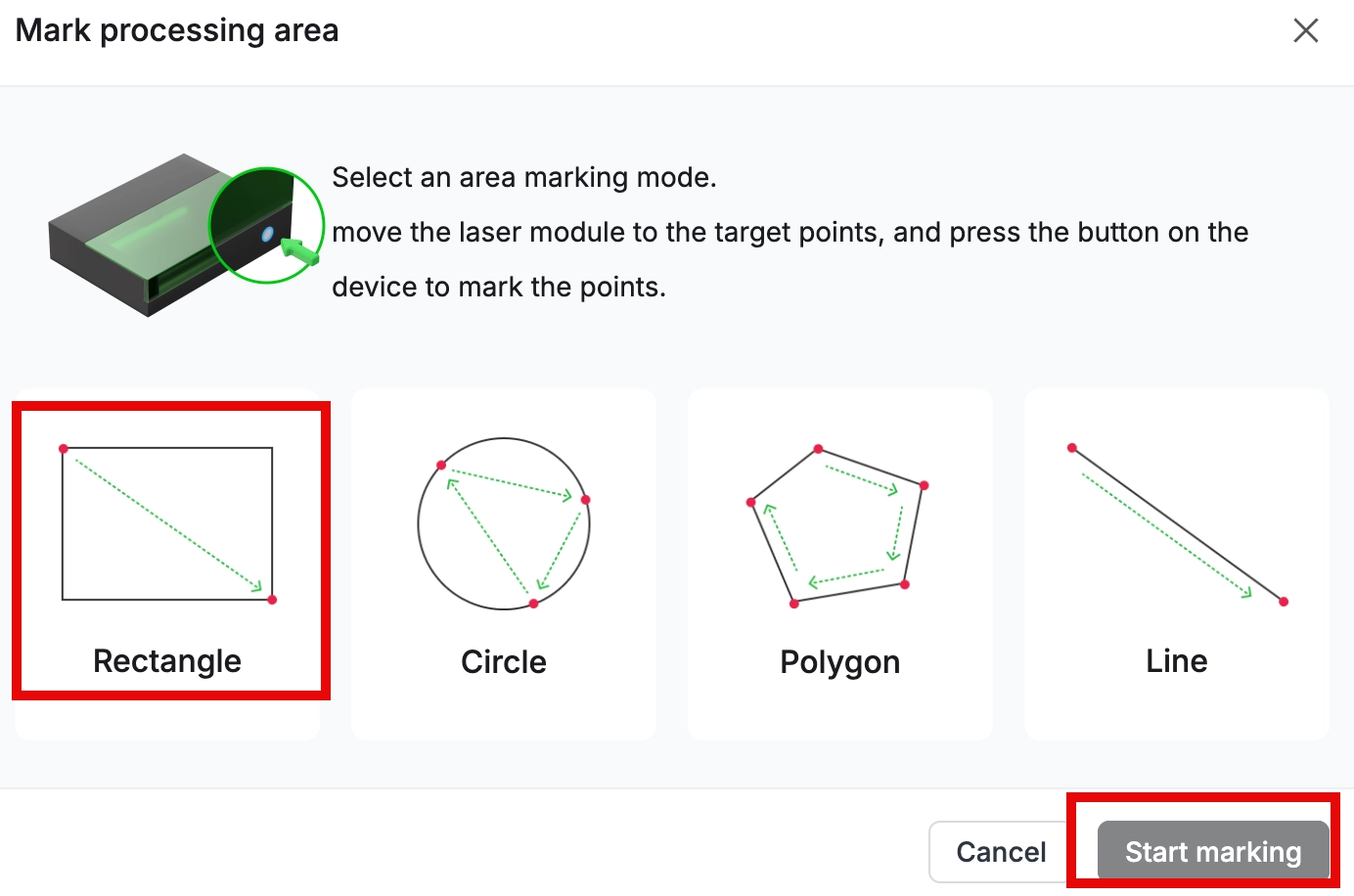Click the "device to mark the points." line
The width and height of the screenshot is (1354, 896).
pyautogui.click(x=499, y=287)
